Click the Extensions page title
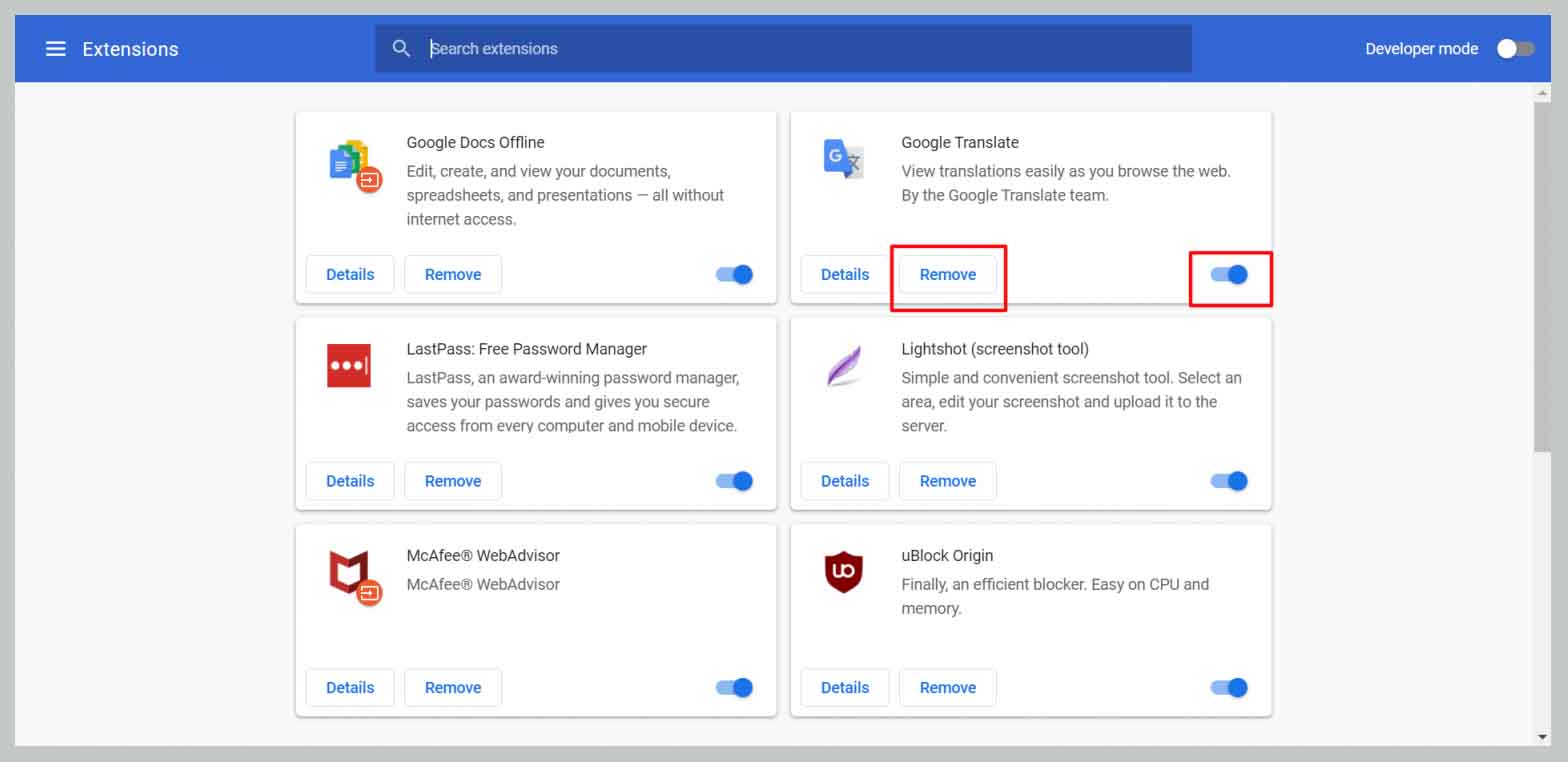Screen dimensions: 1568x762 (x=130, y=49)
